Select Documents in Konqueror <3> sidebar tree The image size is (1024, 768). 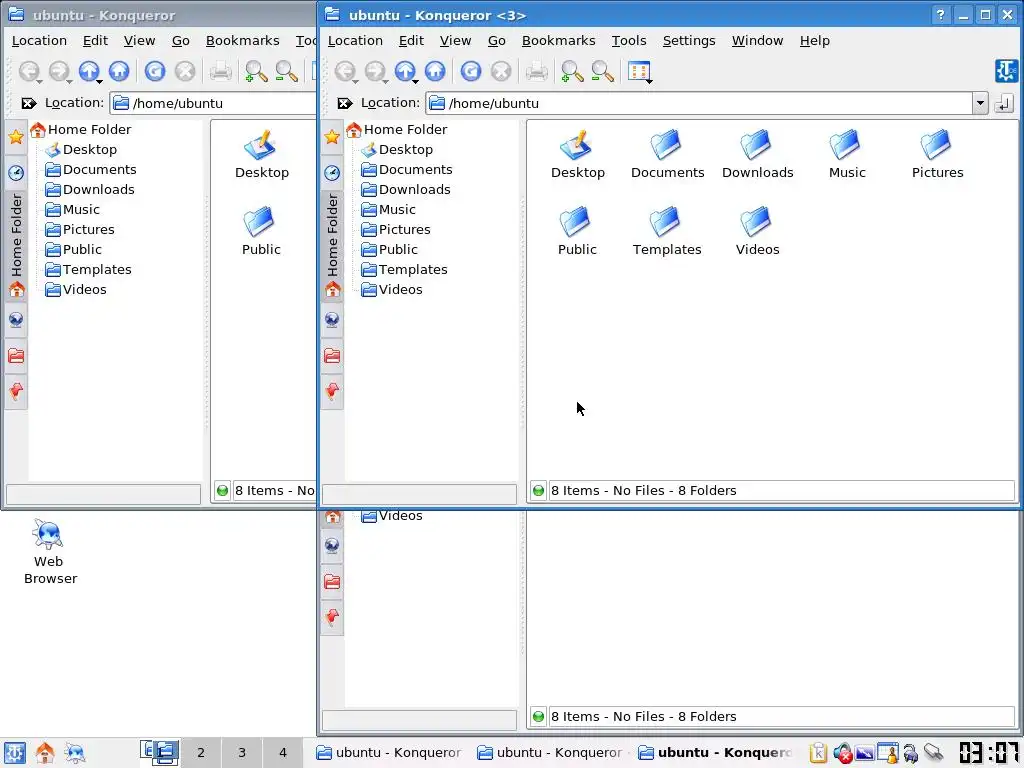[x=415, y=170]
